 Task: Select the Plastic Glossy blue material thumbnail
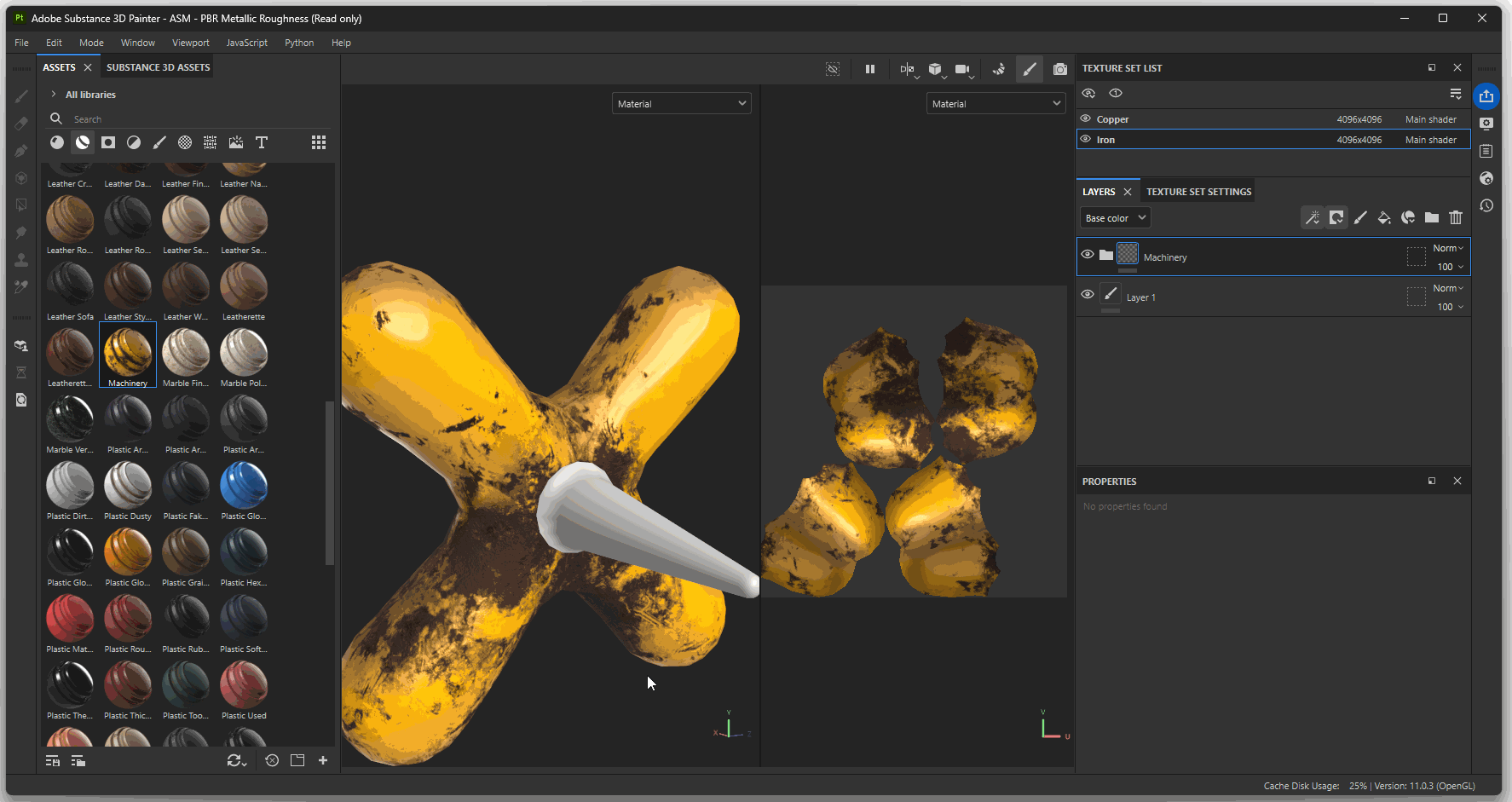[x=244, y=485]
